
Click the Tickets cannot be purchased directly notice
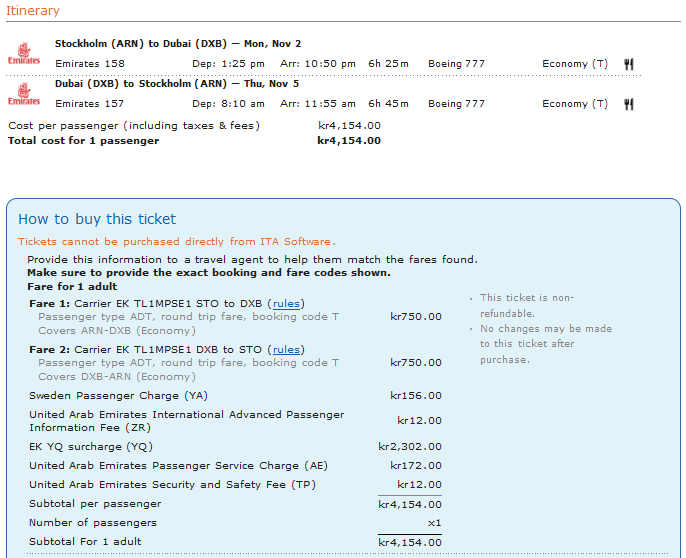point(177,242)
